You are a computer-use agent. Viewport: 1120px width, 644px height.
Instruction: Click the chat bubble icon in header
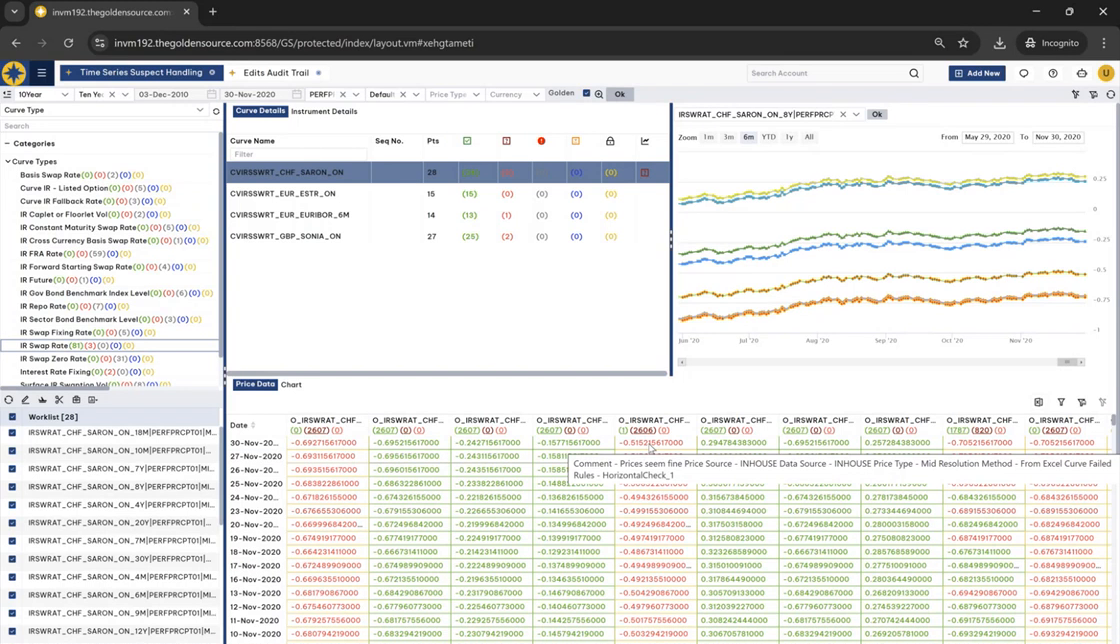1023,73
